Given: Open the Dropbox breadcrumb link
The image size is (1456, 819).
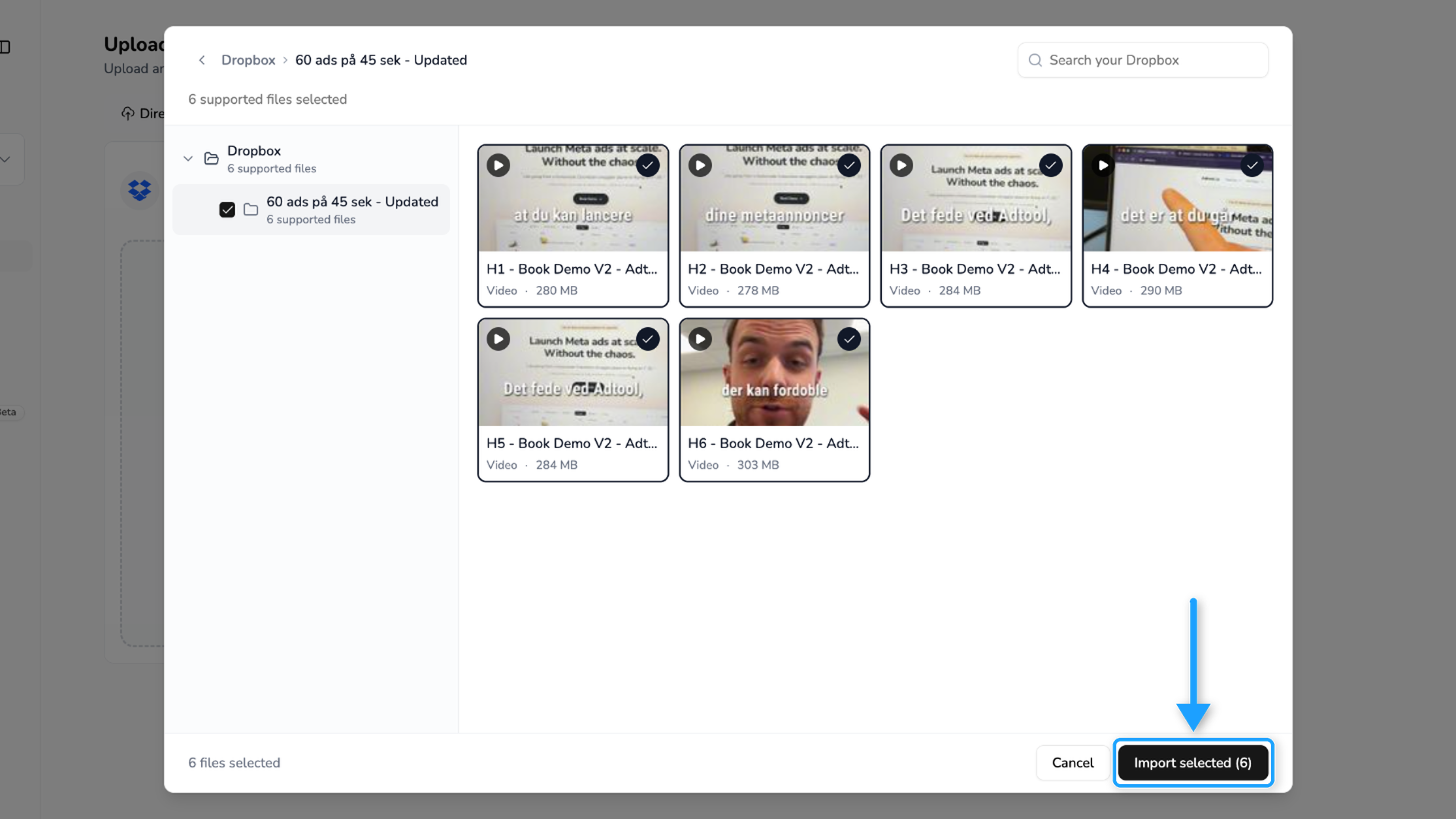Looking at the screenshot, I should coord(248,60).
